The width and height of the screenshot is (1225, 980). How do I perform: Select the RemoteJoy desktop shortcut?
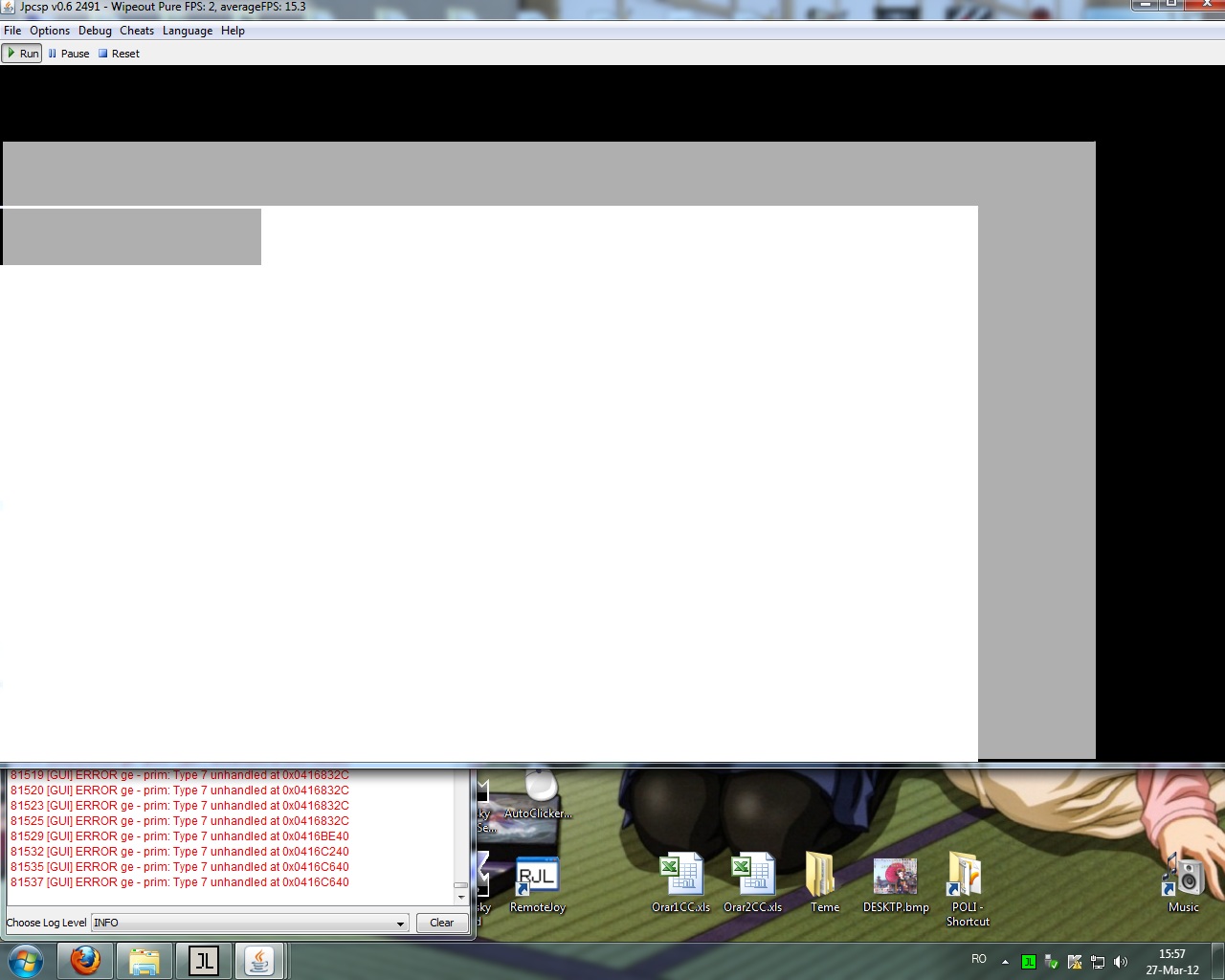click(538, 884)
